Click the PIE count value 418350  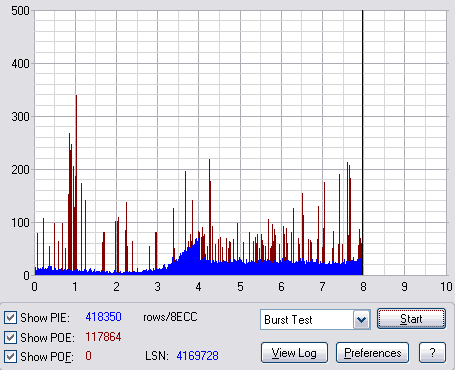103,317
